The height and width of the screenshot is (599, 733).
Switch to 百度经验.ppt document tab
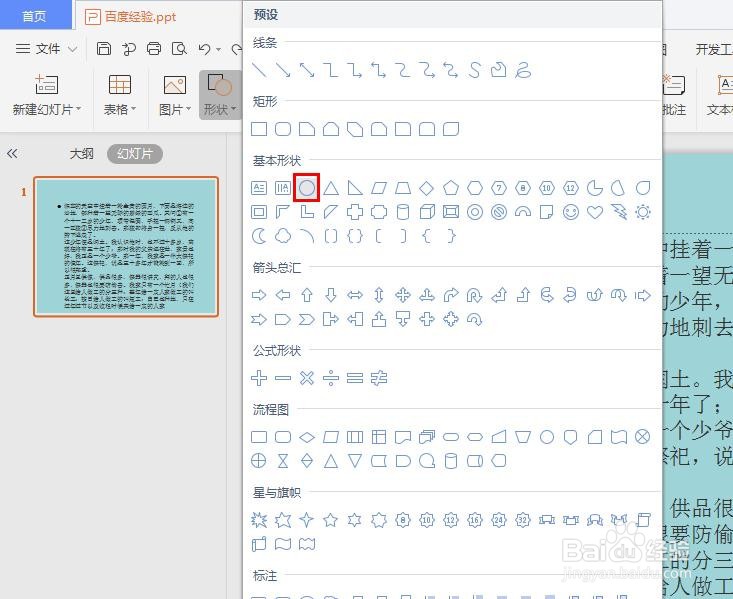click(140, 17)
